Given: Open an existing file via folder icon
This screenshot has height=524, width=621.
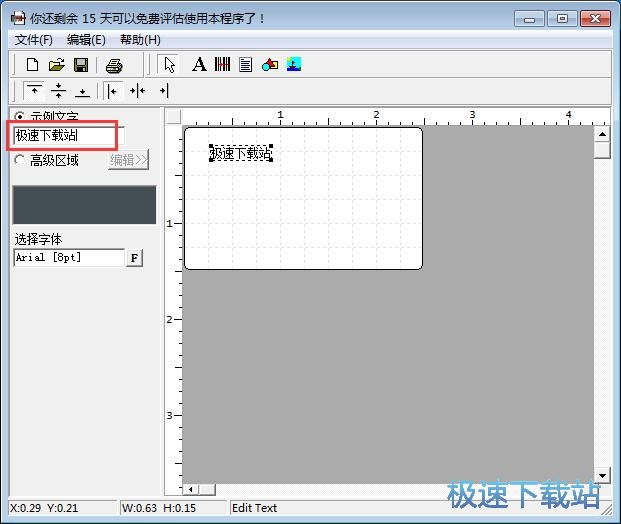Looking at the screenshot, I should click(x=56, y=65).
